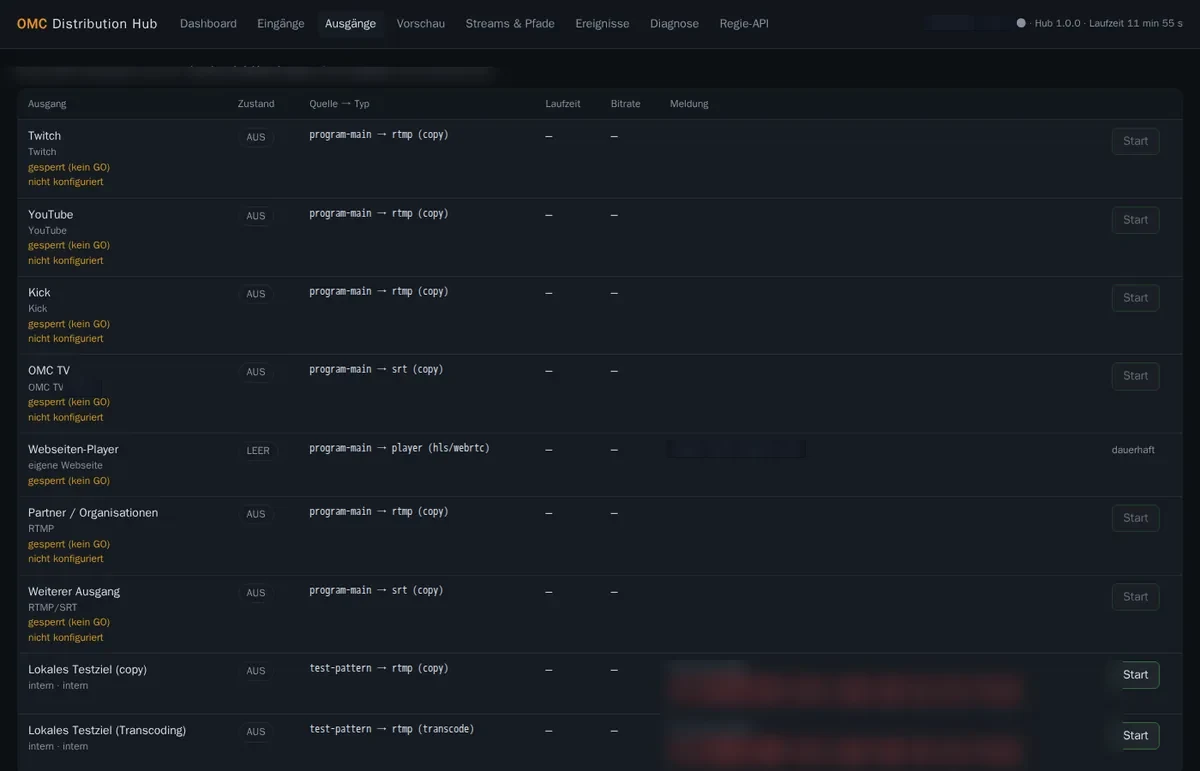Click the AUS badge in Kick row
The width and height of the screenshot is (1200, 771).
[256, 294]
